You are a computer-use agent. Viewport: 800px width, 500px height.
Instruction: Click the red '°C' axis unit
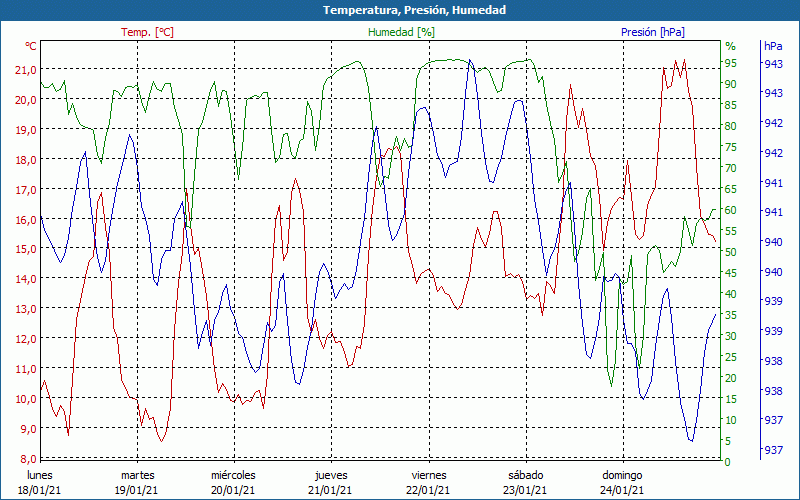[x=31, y=46]
